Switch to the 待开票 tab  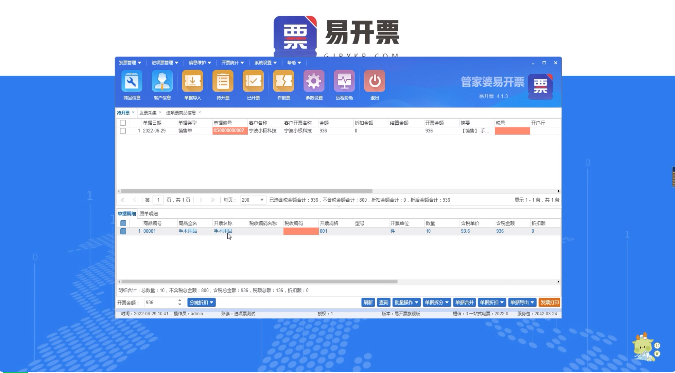[123, 113]
